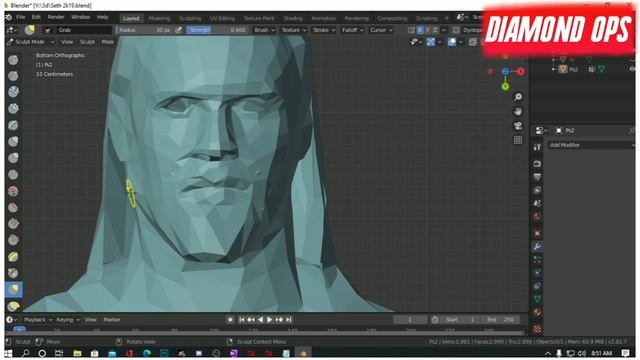Viewport: 640px width, 360px height.
Task: Select the Smooth brush tool
Action: coord(13,191)
